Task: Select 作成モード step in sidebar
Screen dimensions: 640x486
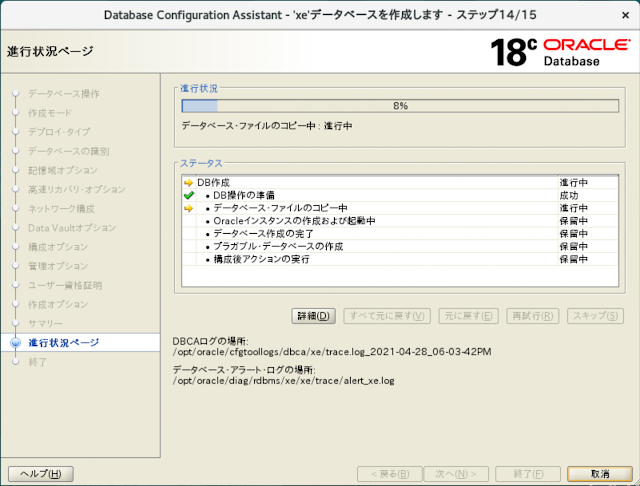Action: (50, 113)
